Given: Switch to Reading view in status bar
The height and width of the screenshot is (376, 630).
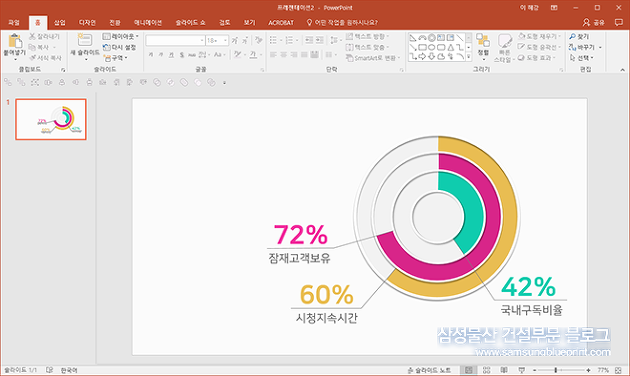Looking at the screenshot, I should click(x=504, y=370).
